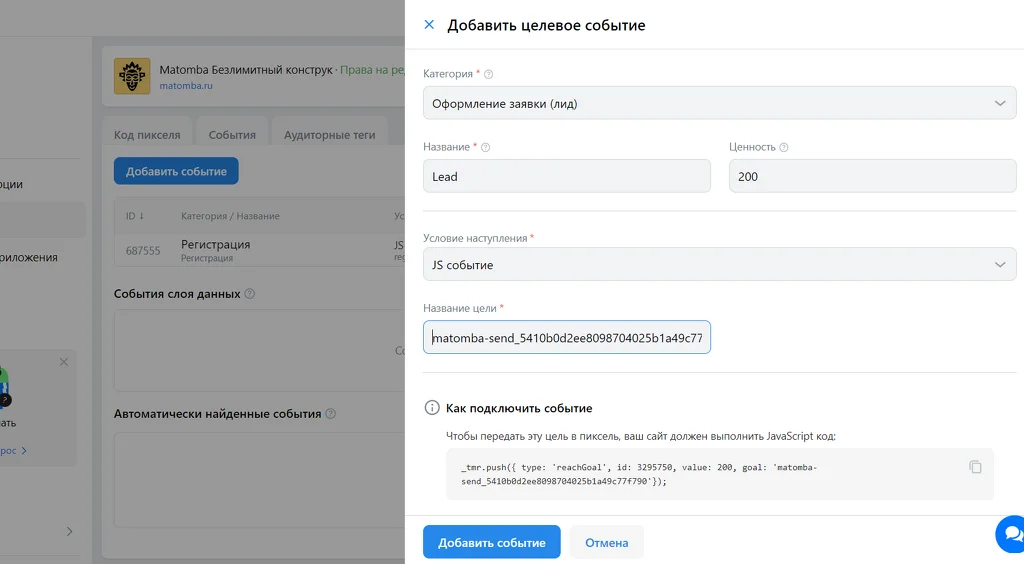Switch to the Аудиторные теги tab
1024x564 pixels.
point(329,134)
